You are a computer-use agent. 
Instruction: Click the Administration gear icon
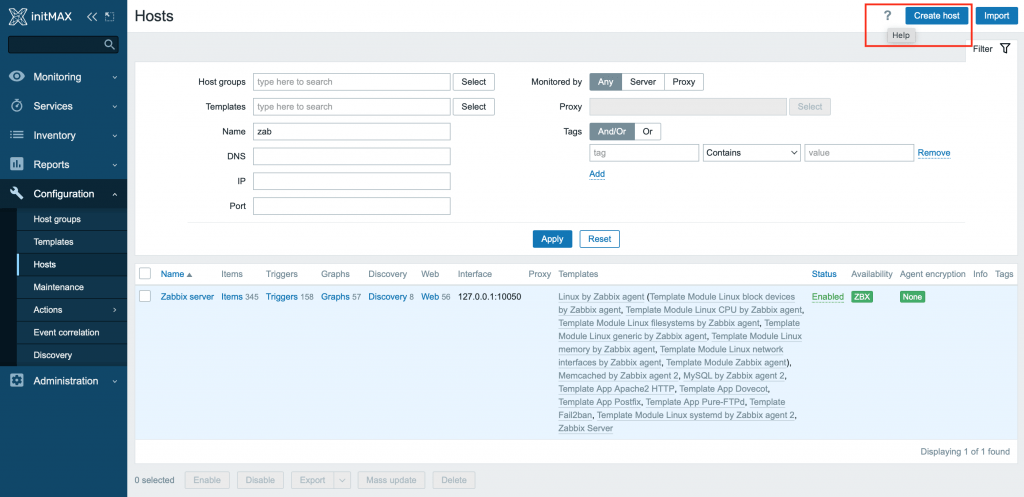[x=17, y=381]
